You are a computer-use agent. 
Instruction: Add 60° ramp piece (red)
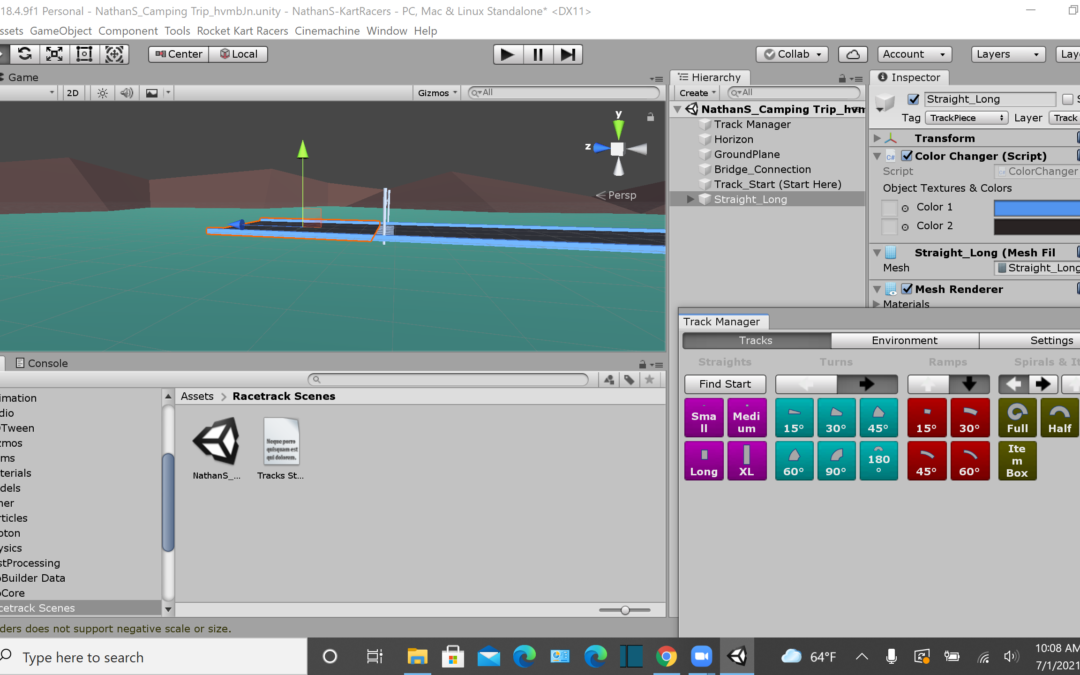click(x=969, y=461)
